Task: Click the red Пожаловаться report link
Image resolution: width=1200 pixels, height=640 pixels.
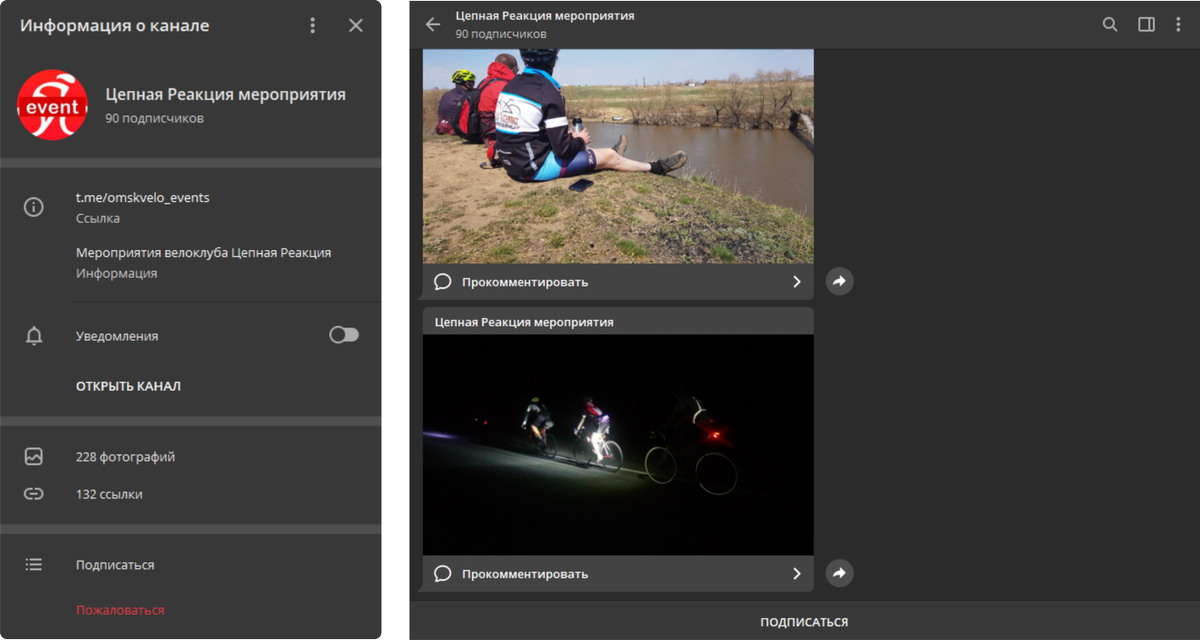Action: click(x=120, y=610)
